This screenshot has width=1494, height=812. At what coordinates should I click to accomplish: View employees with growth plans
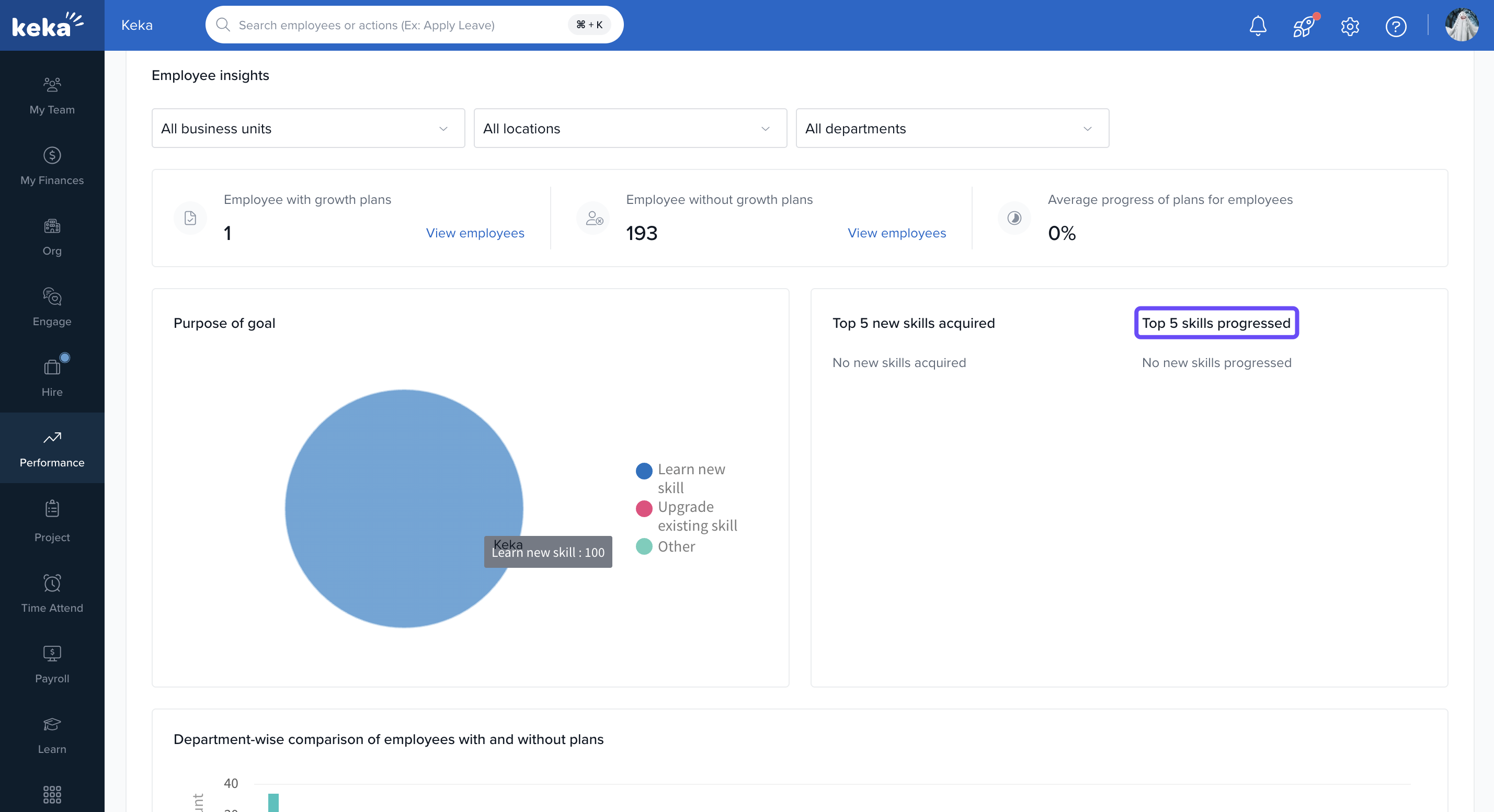474,233
